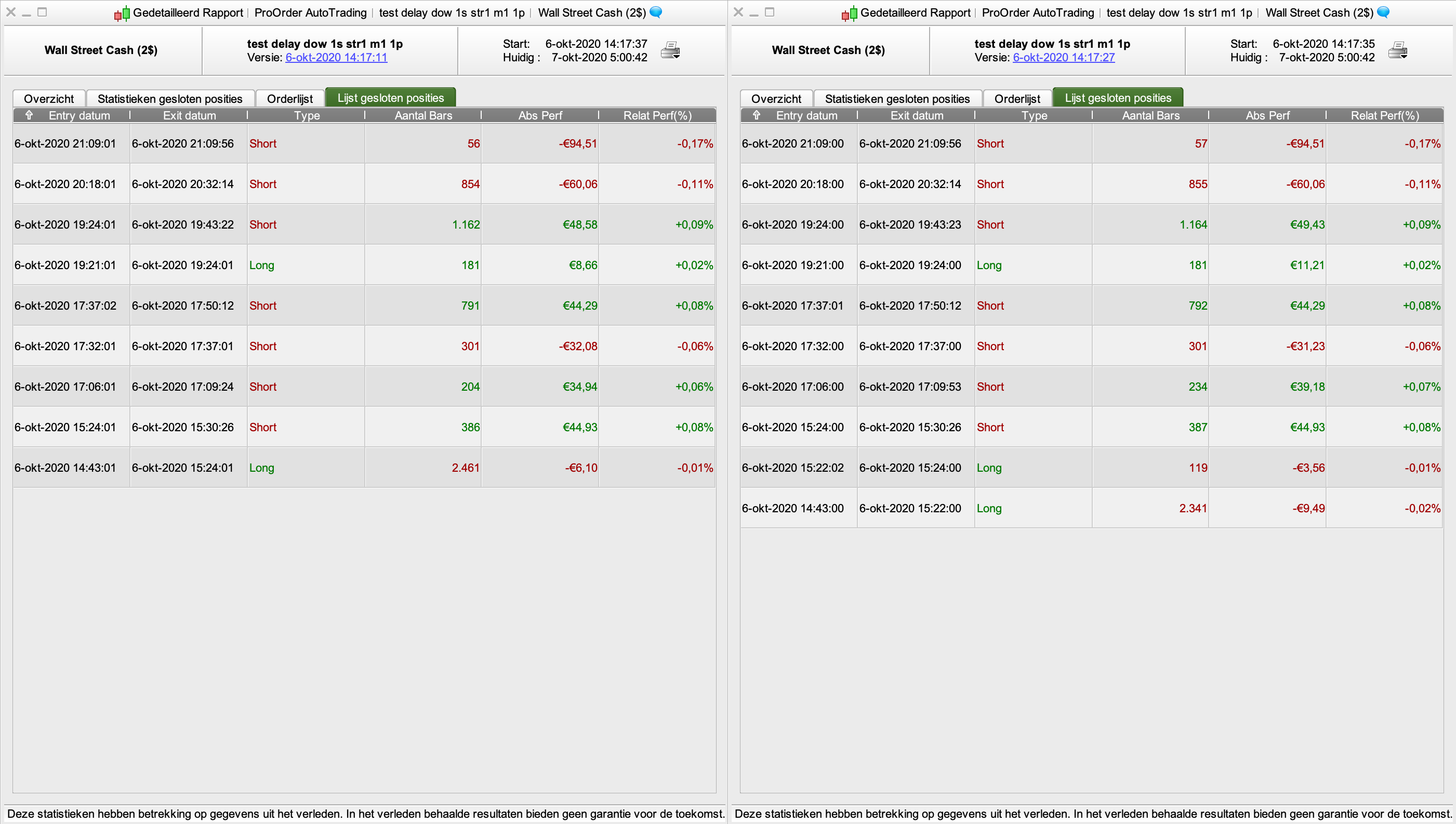Screen dimensions: 1456x824
Task: Sort left table by Abs Perf column
Action: coord(540,115)
